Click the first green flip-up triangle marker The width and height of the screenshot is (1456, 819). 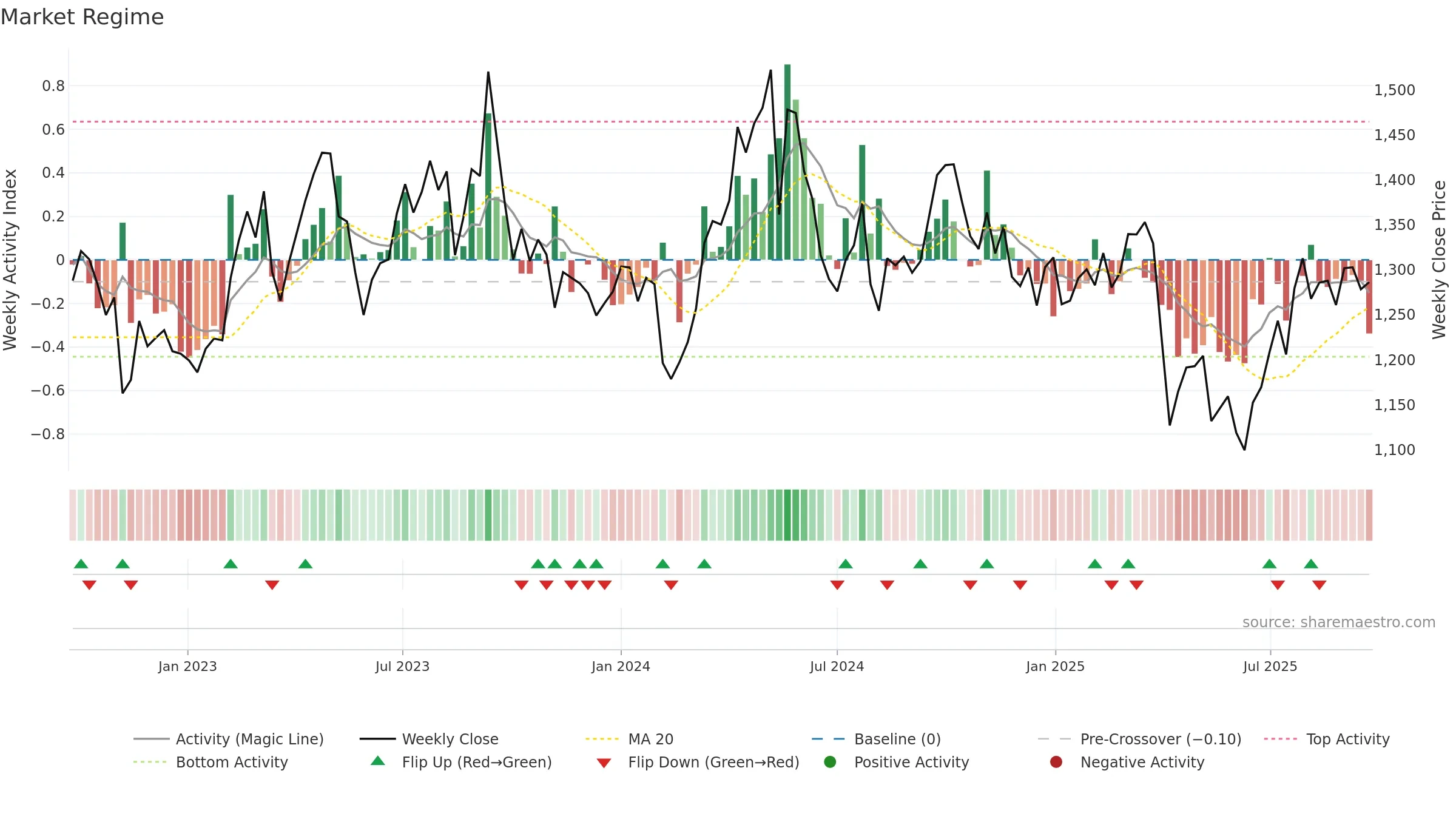click(81, 564)
